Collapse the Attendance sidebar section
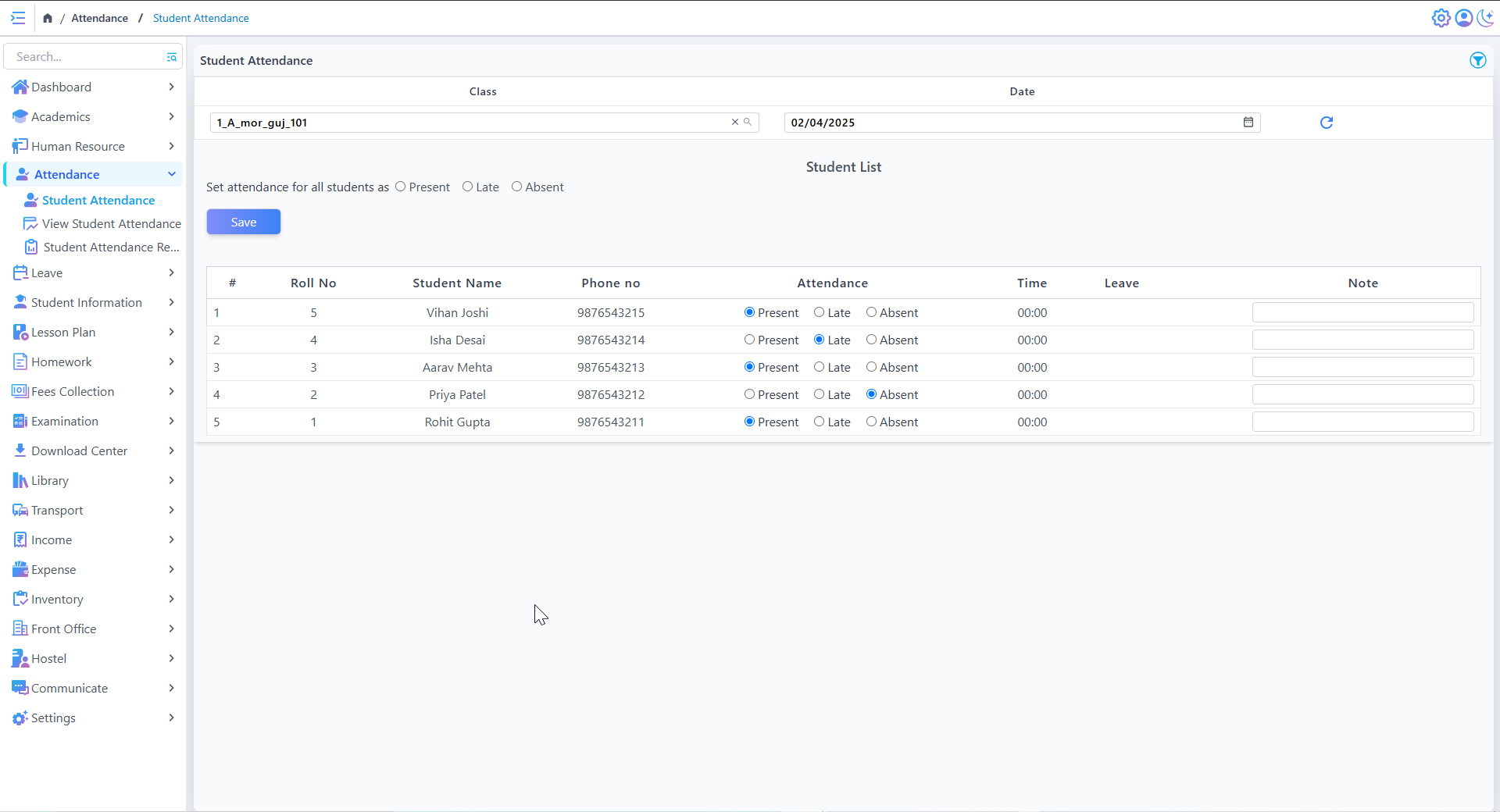The height and width of the screenshot is (812, 1500). [171, 174]
